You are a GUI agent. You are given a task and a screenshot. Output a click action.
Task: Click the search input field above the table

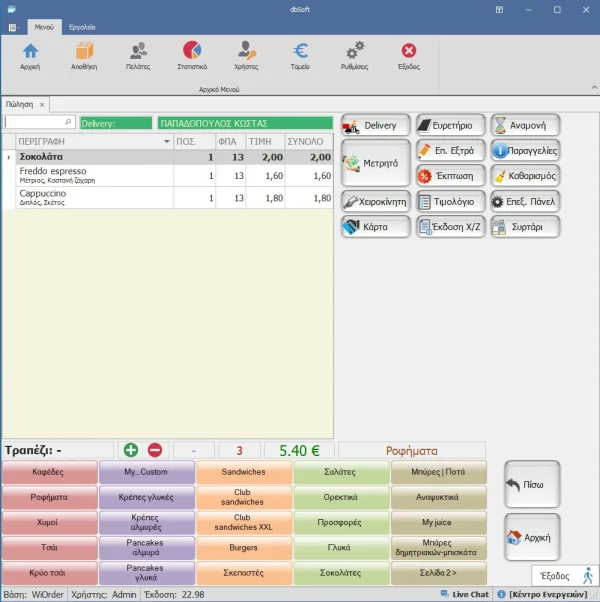pos(39,123)
